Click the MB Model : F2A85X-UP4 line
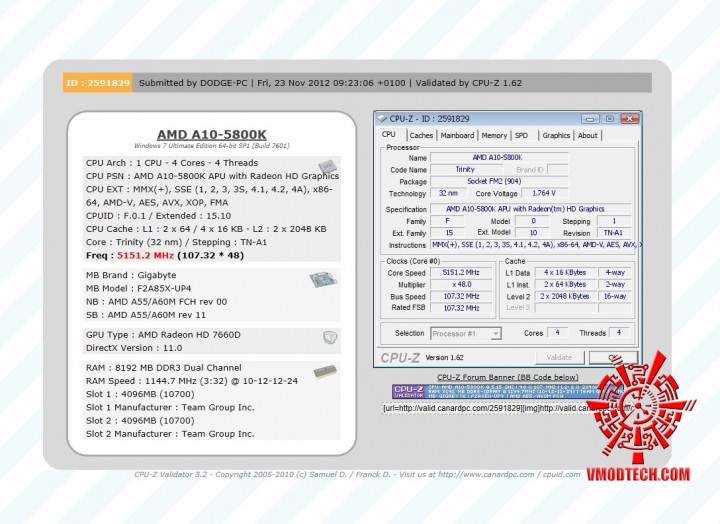 [x=139, y=288]
